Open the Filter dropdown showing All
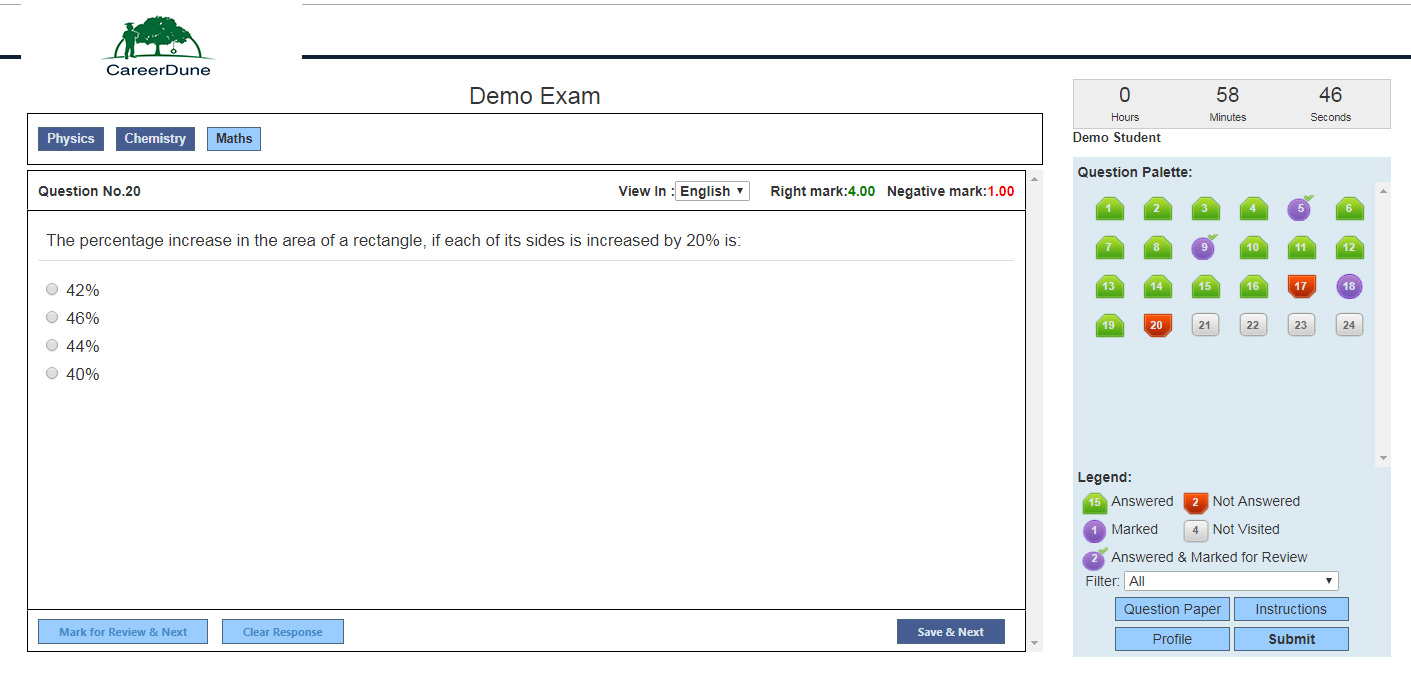Screen dimensions: 1411x699 pyautogui.click(x=1231, y=581)
